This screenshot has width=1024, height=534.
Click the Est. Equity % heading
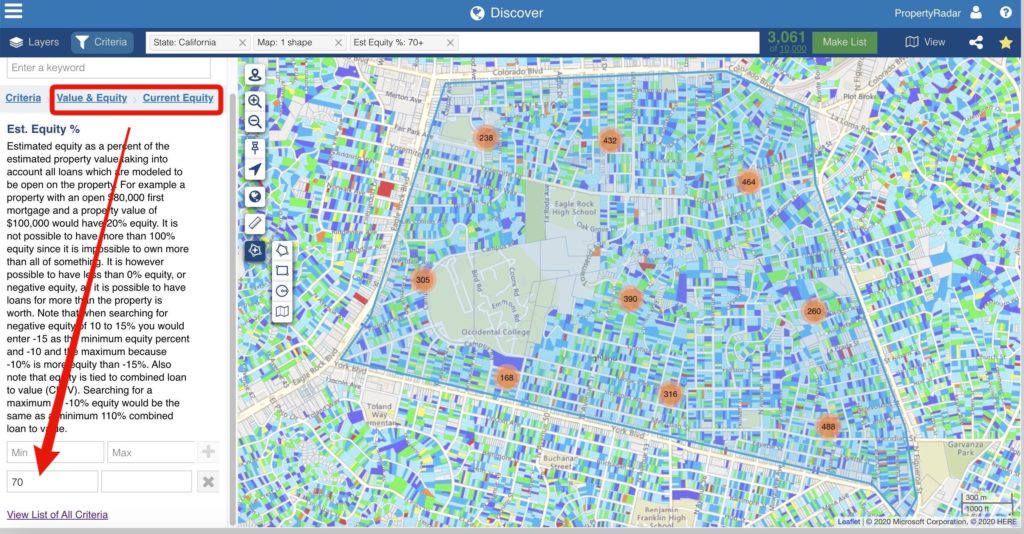click(43, 129)
